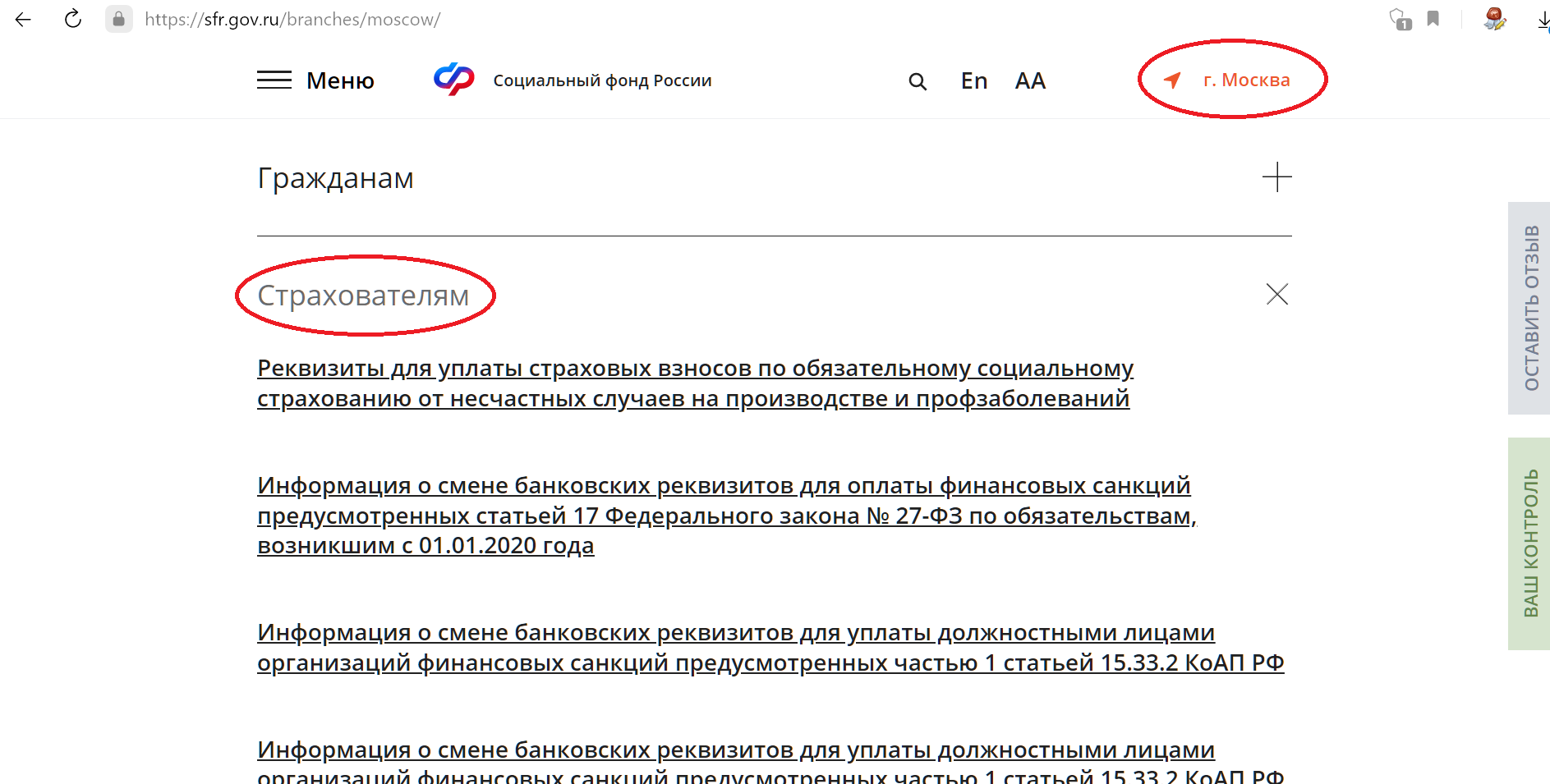Open the г. Москва region selector
Viewport: 1550px width, 784px height.
[x=1232, y=80]
